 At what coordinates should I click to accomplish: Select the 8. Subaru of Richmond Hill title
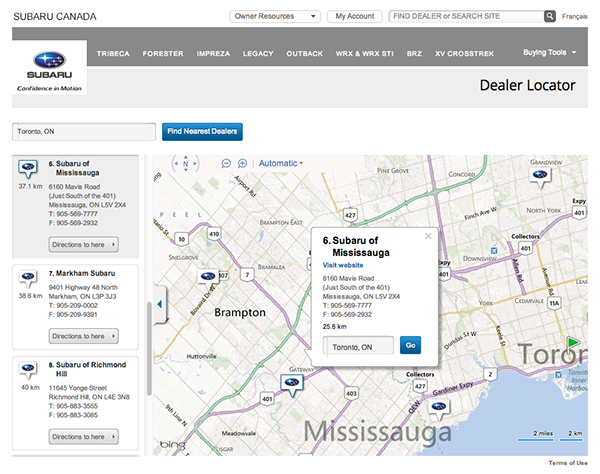pyautogui.click(x=87, y=369)
